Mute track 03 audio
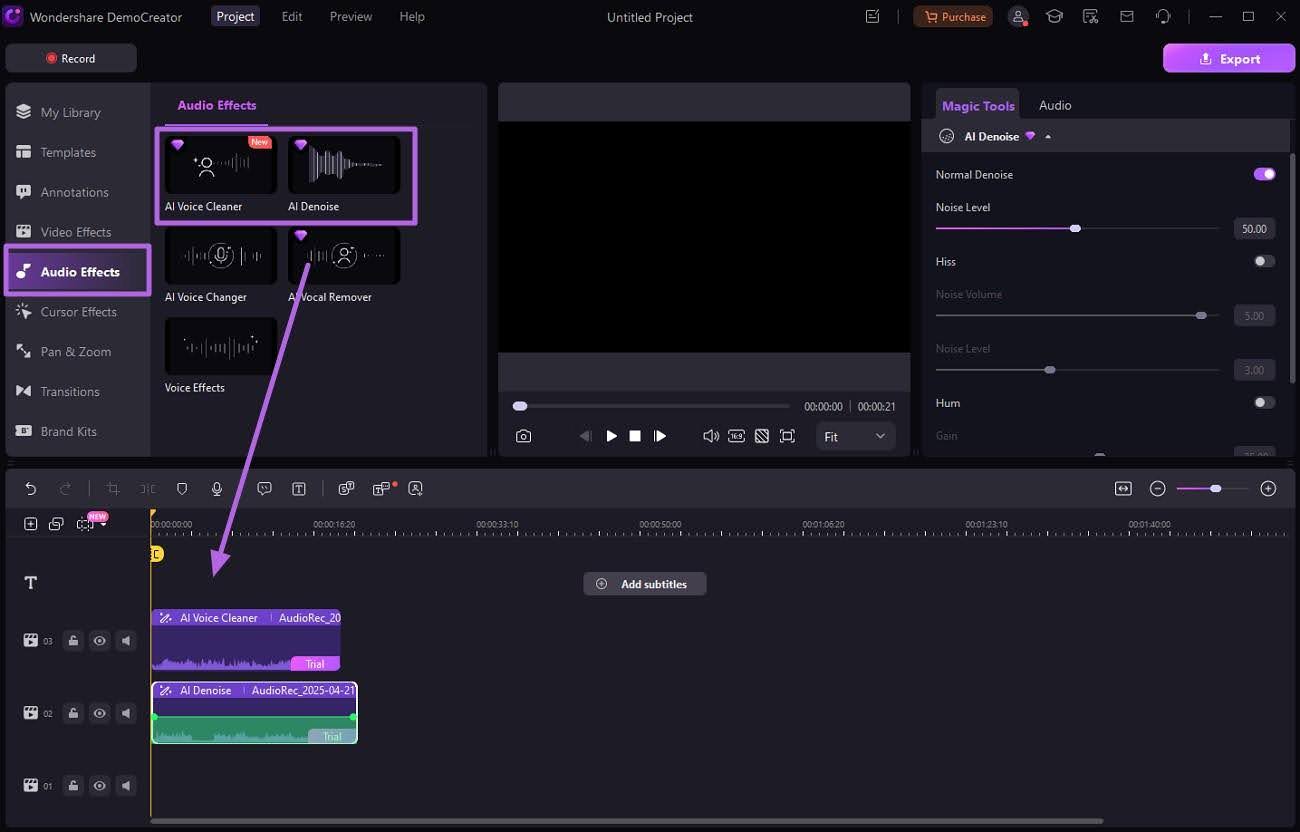1300x832 pixels. click(x=126, y=640)
